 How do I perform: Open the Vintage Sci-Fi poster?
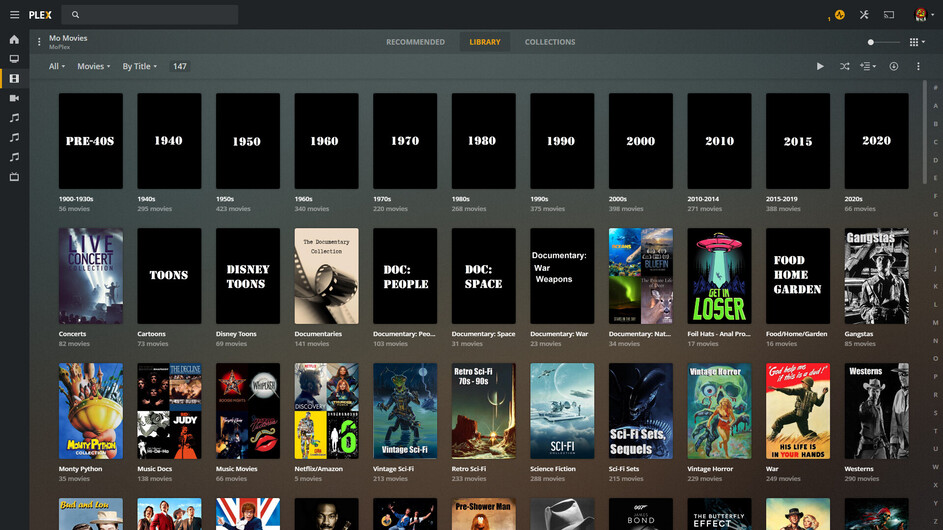[x=405, y=411]
